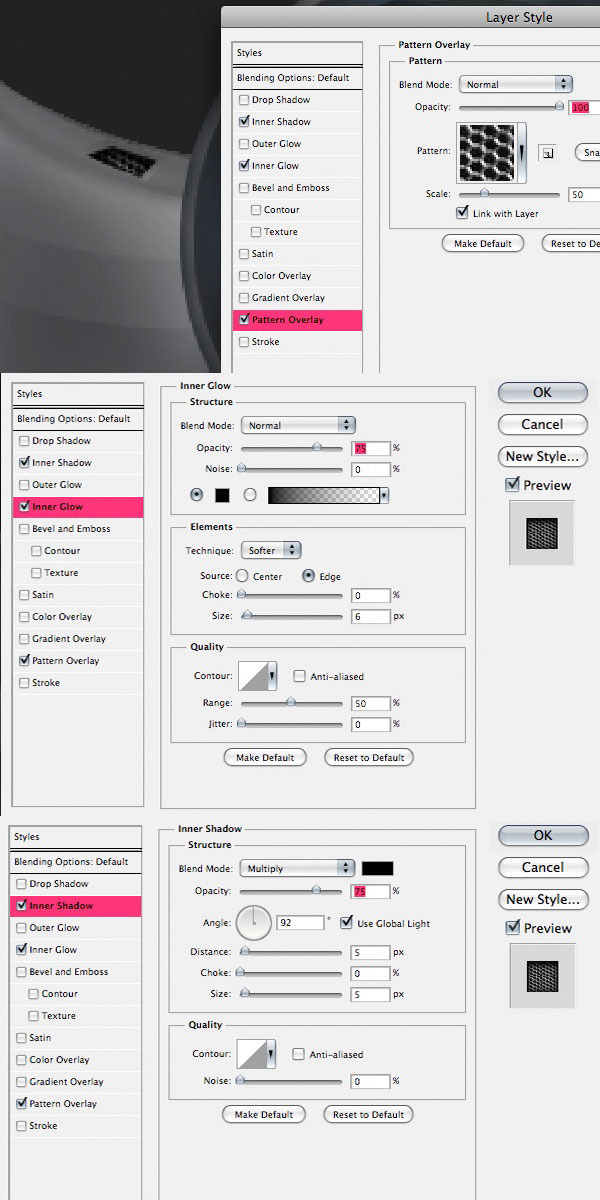600x1200 pixels.
Task: Expand the pattern picker arrow next to the swatch
Action: 521,151
